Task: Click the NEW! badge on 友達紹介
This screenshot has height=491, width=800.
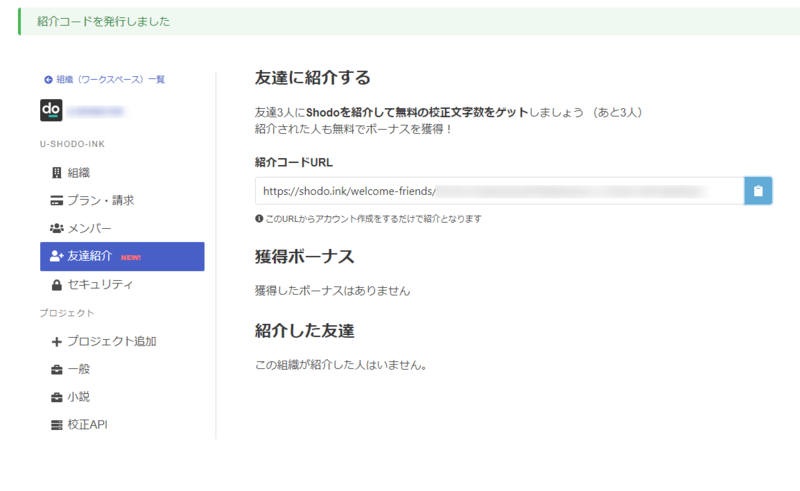Action: tap(131, 257)
